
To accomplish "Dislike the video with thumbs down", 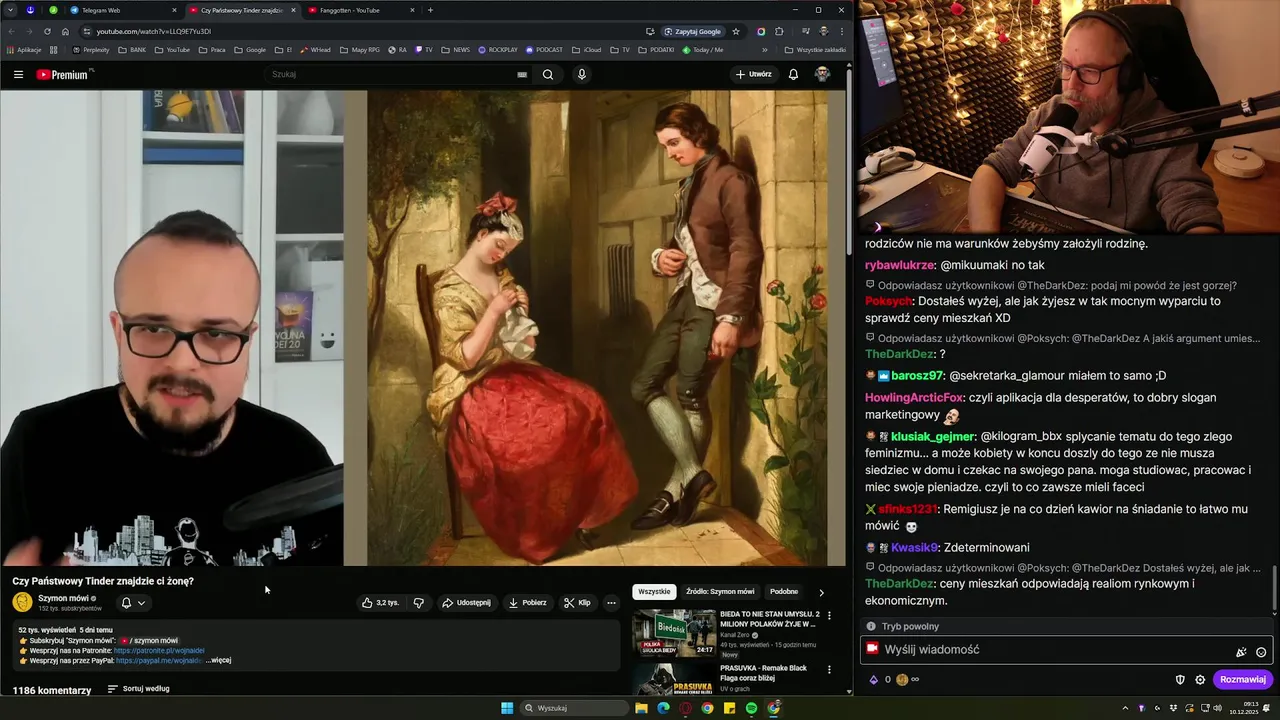I will click(x=419, y=603).
